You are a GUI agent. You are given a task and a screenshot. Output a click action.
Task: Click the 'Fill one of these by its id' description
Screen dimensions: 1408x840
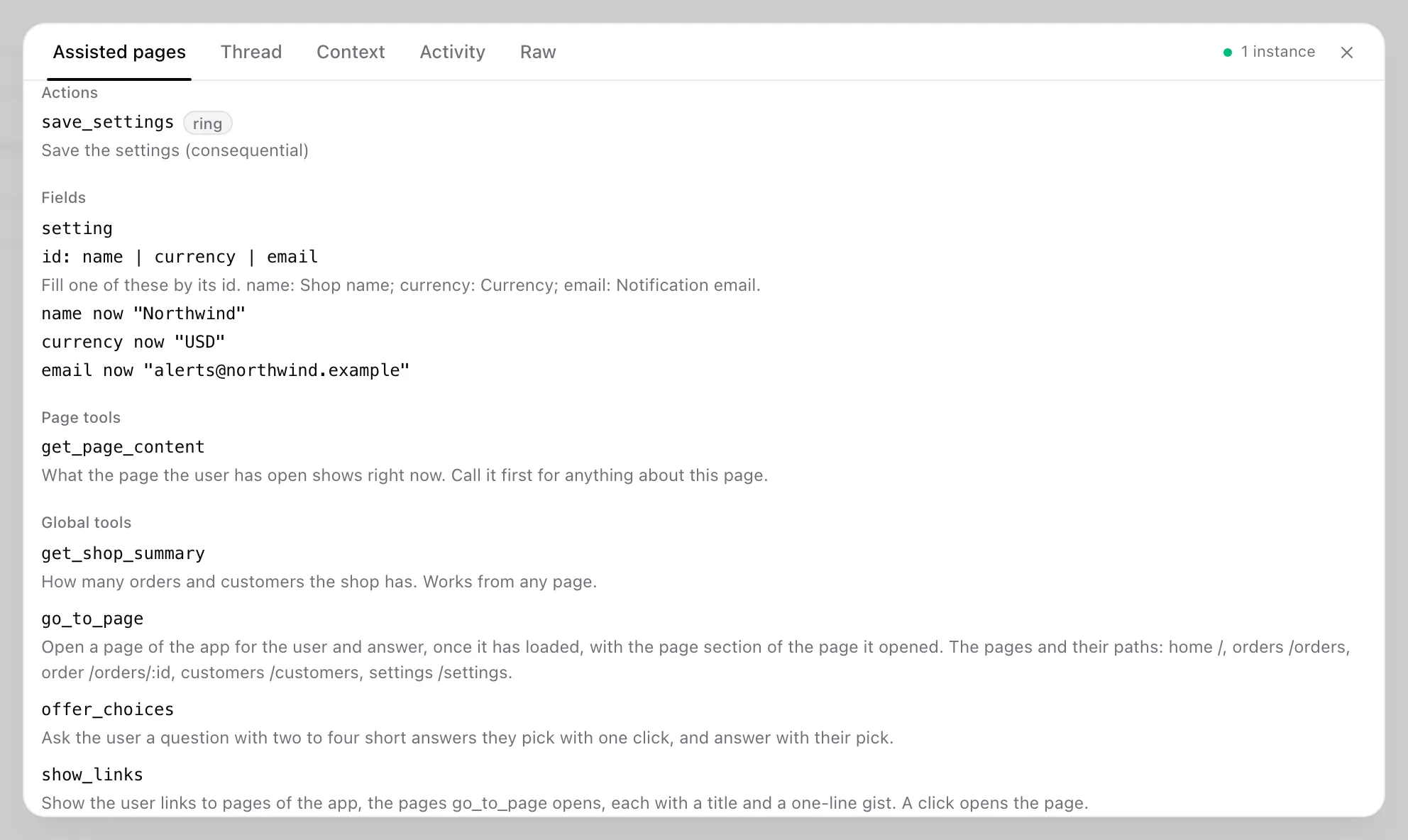401,285
